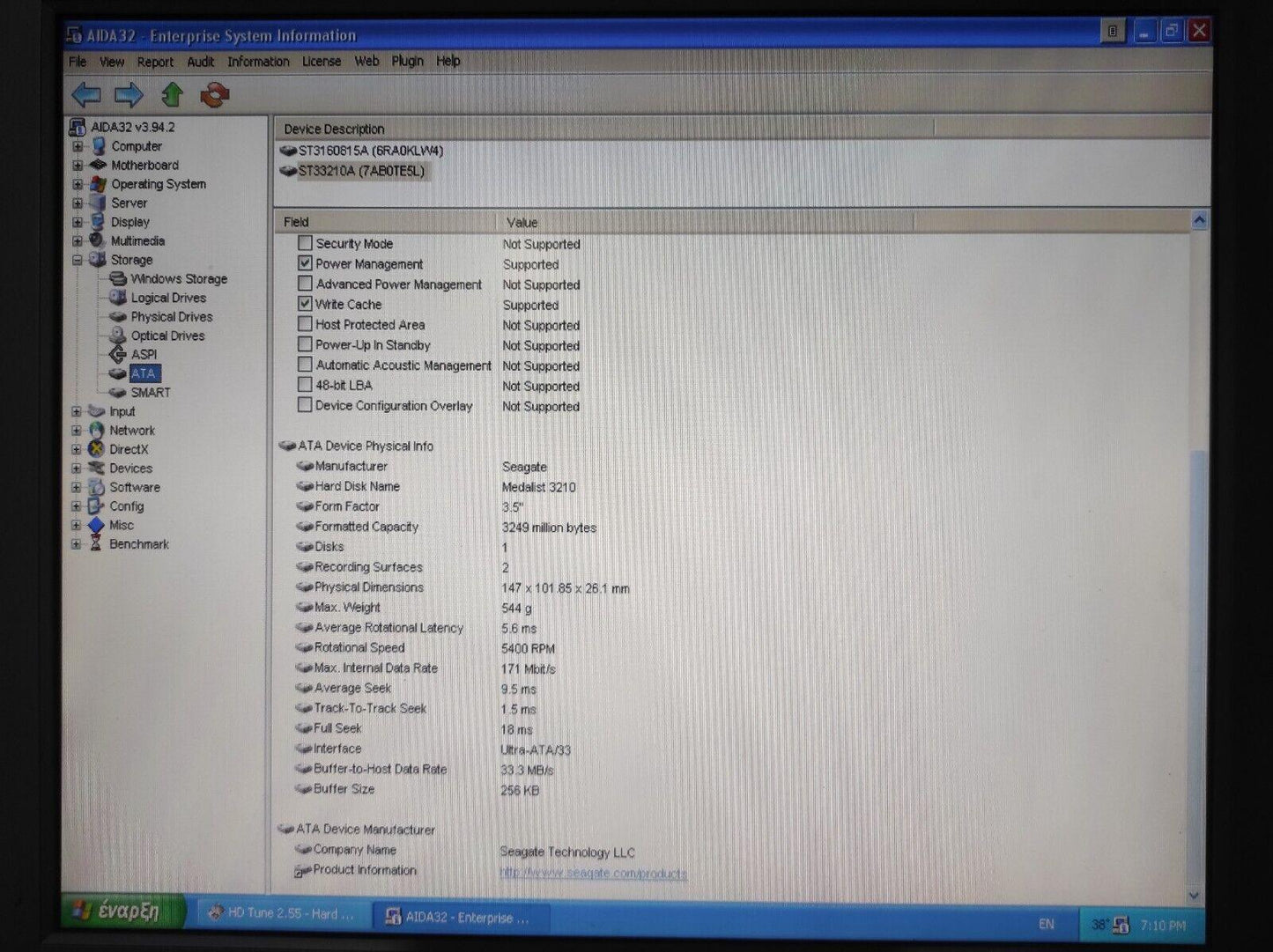Select the ST3160815A drive entry
Image resolution: width=1273 pixels, height=952 pixels.
click(x=370, y=151)
